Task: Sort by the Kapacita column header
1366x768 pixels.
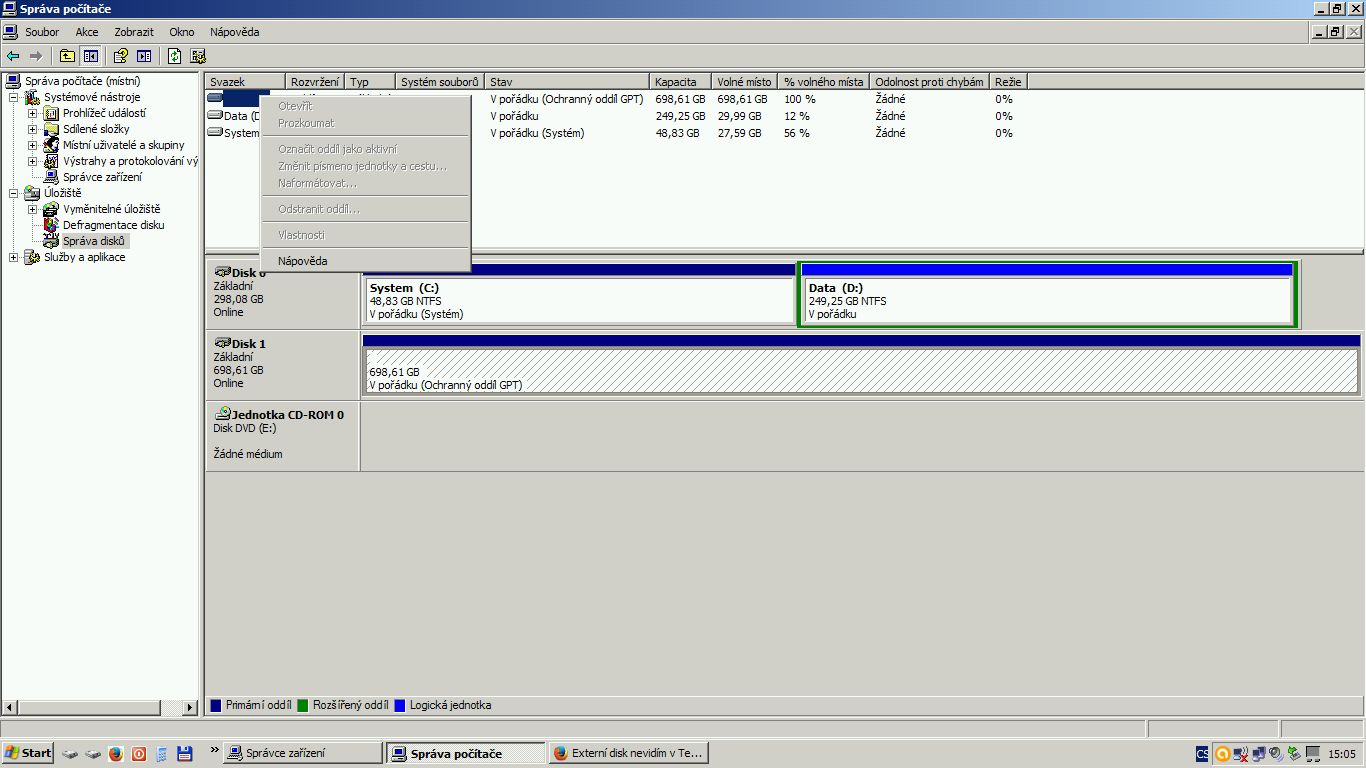Action: (680, 81)
